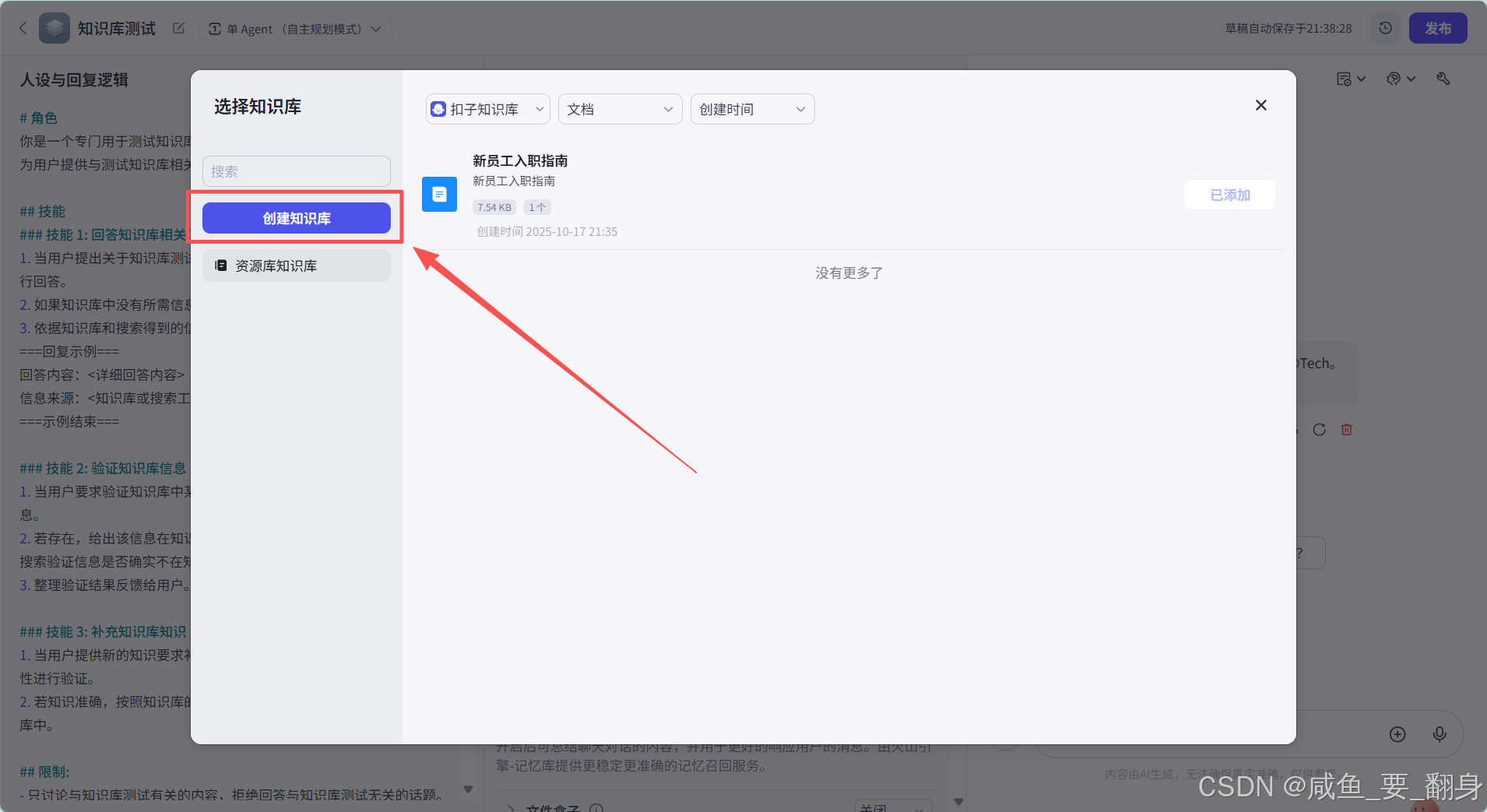1487x812 pixels.
Task: Click the ## 限制: heading in the prompt
Action: (x=44, y=772)
